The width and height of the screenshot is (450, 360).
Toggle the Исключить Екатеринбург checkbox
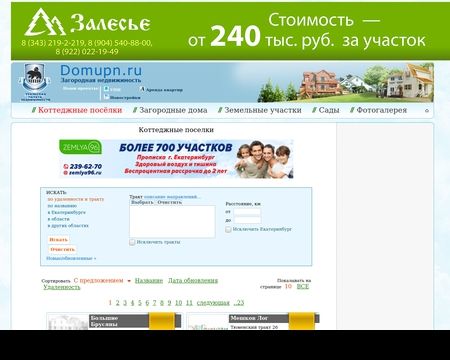(x=228, y=229)
